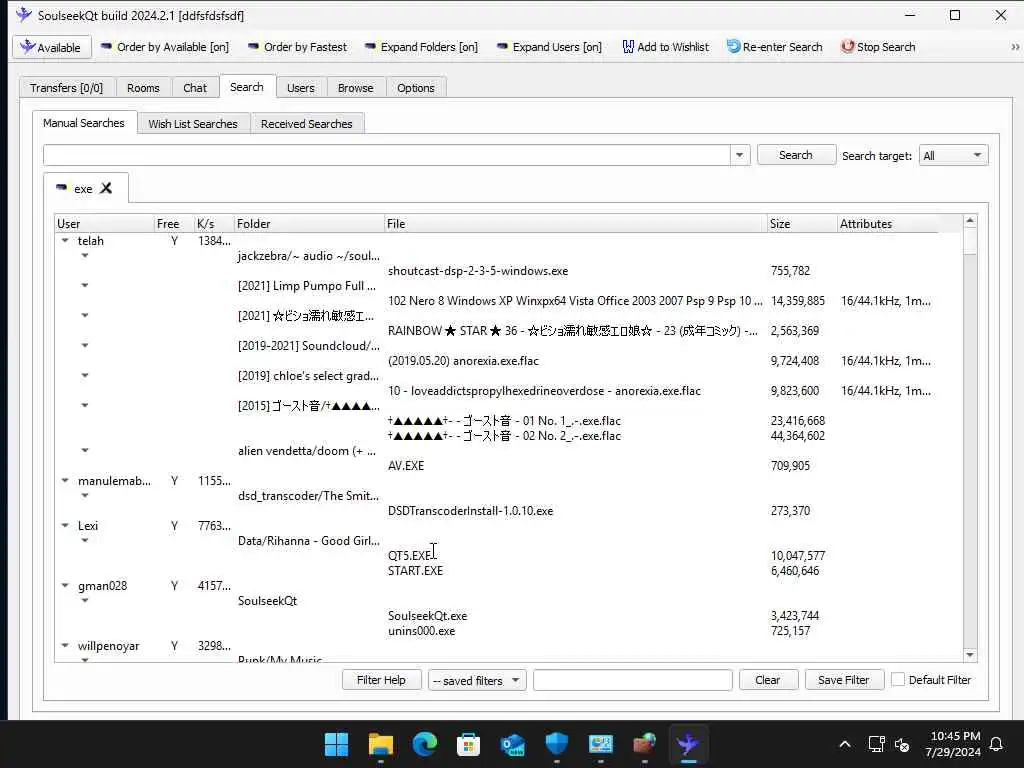Click scrollbar down arrow in results
The width and height of the screenshot is (1024, 768).
(970, 655)
